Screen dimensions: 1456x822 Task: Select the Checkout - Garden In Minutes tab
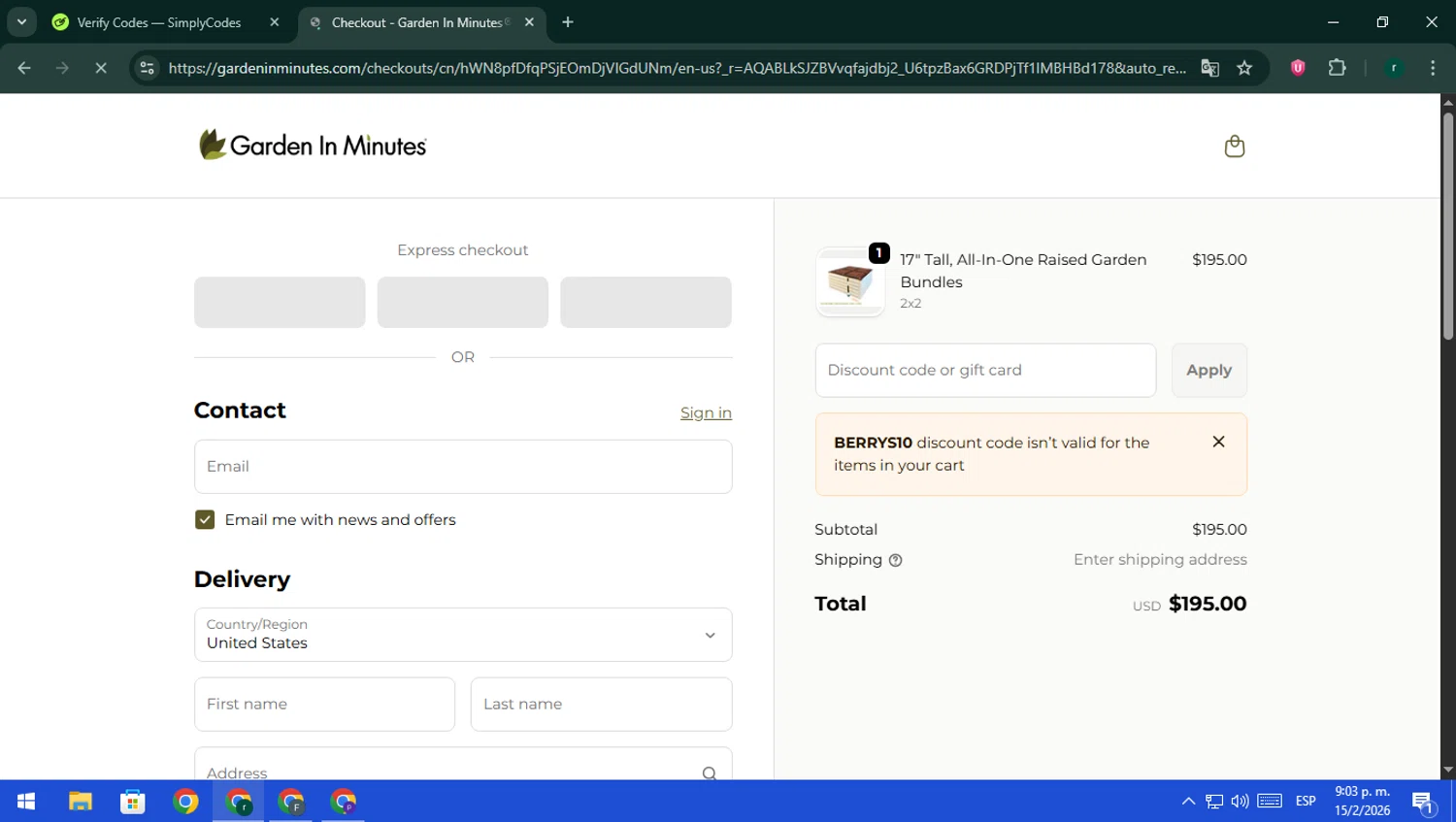[419, 22]
